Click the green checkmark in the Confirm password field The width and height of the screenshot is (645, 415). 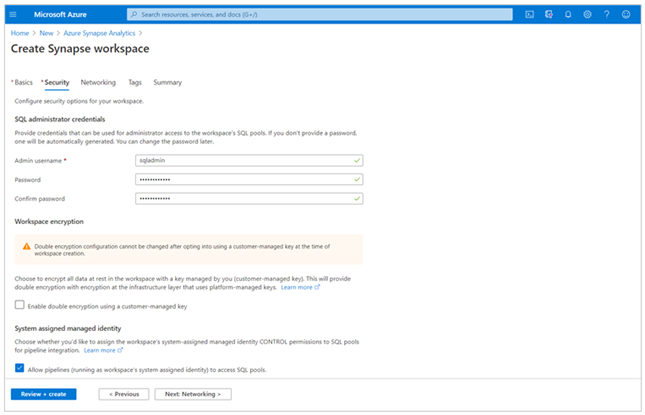pyautogui.click(x=357, y=199)
